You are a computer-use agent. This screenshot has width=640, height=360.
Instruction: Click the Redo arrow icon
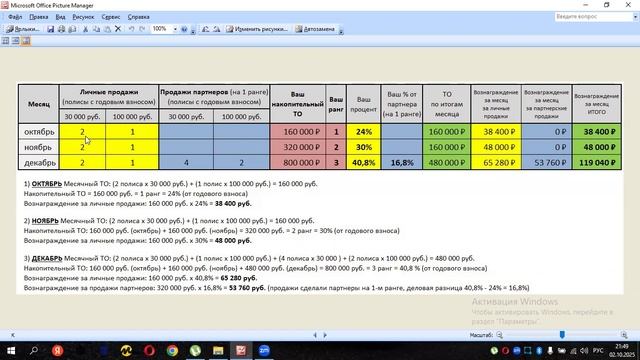pyautogui.click(x=142, y=29)
